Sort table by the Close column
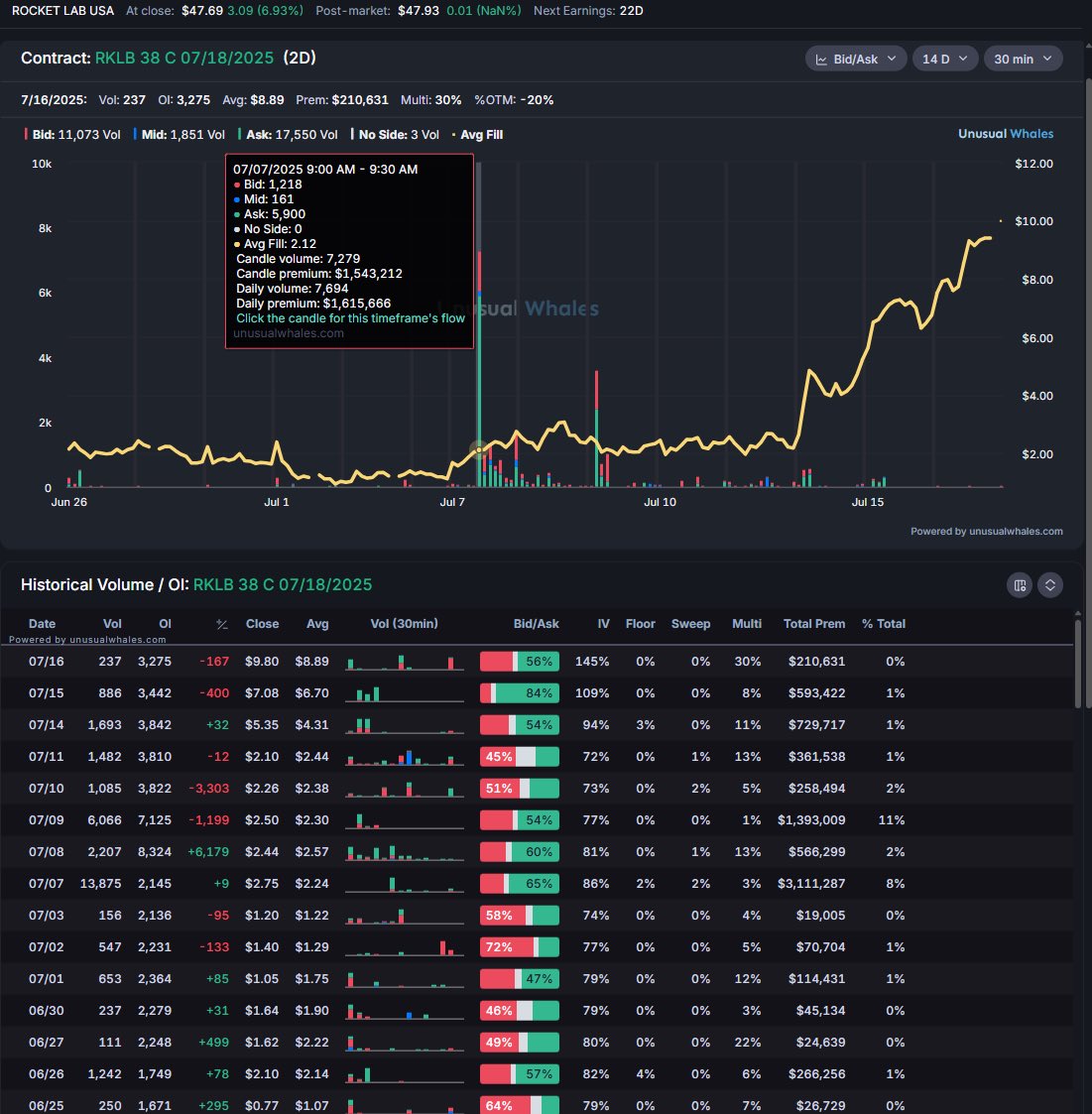 click(x=262, y=624)
